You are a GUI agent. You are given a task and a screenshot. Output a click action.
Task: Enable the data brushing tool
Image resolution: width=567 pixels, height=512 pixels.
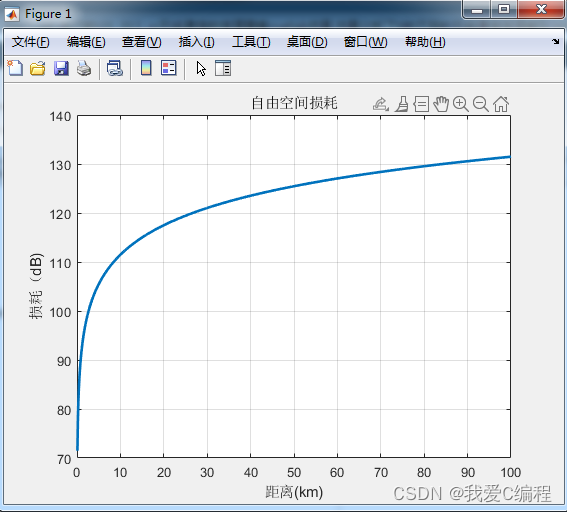pyautogui.click(x=402, y=104)
